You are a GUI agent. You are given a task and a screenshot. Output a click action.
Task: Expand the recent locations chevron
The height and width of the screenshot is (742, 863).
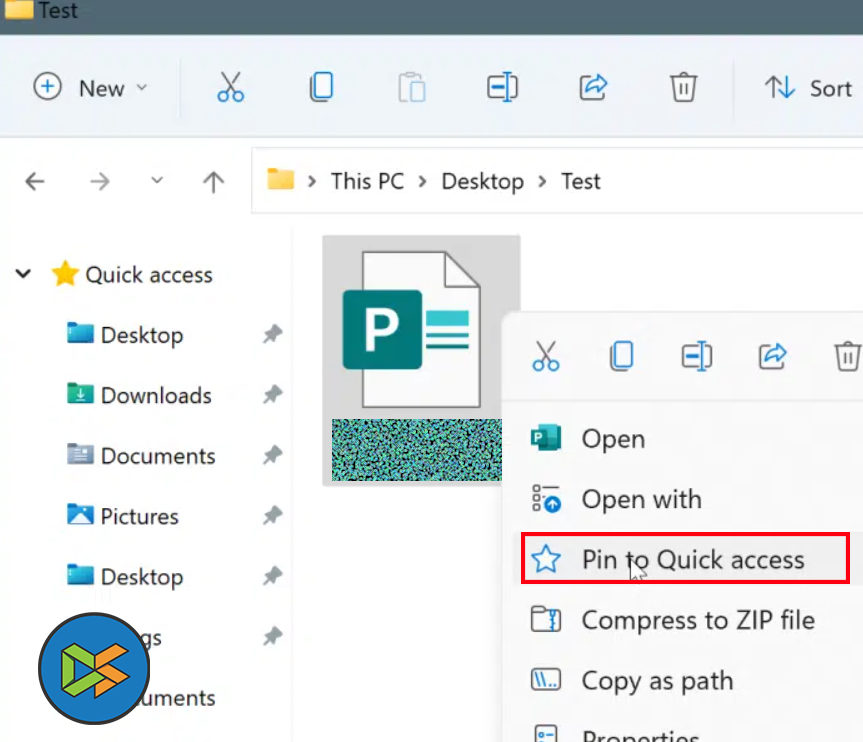click(x=157, y=181)
